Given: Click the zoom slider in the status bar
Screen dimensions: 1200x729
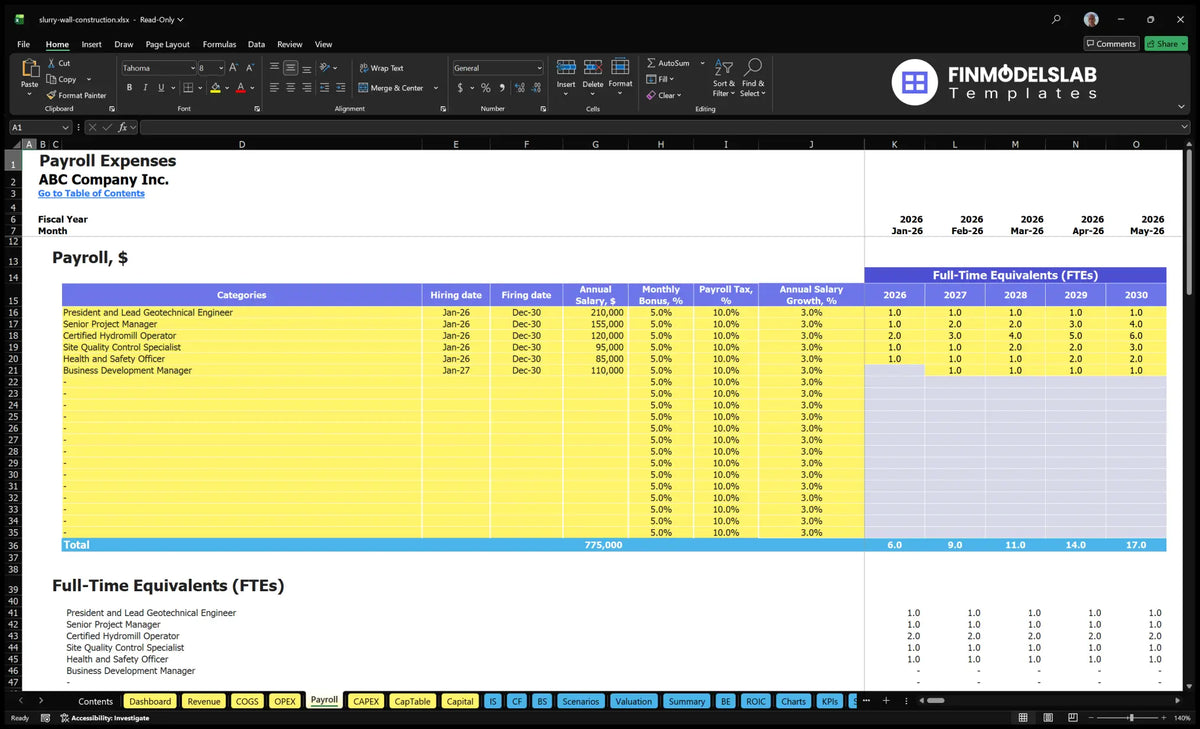Looking at the screenshot, I should [1131, 718].
